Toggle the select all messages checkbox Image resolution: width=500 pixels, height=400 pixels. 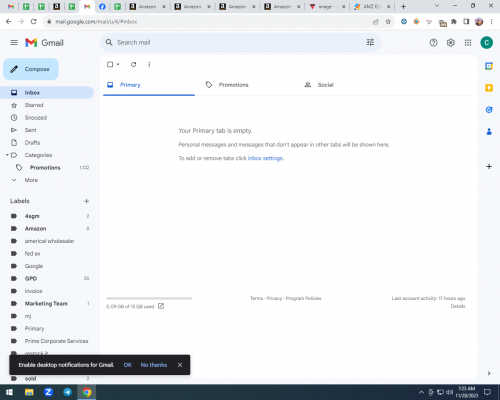coord(110,64)
